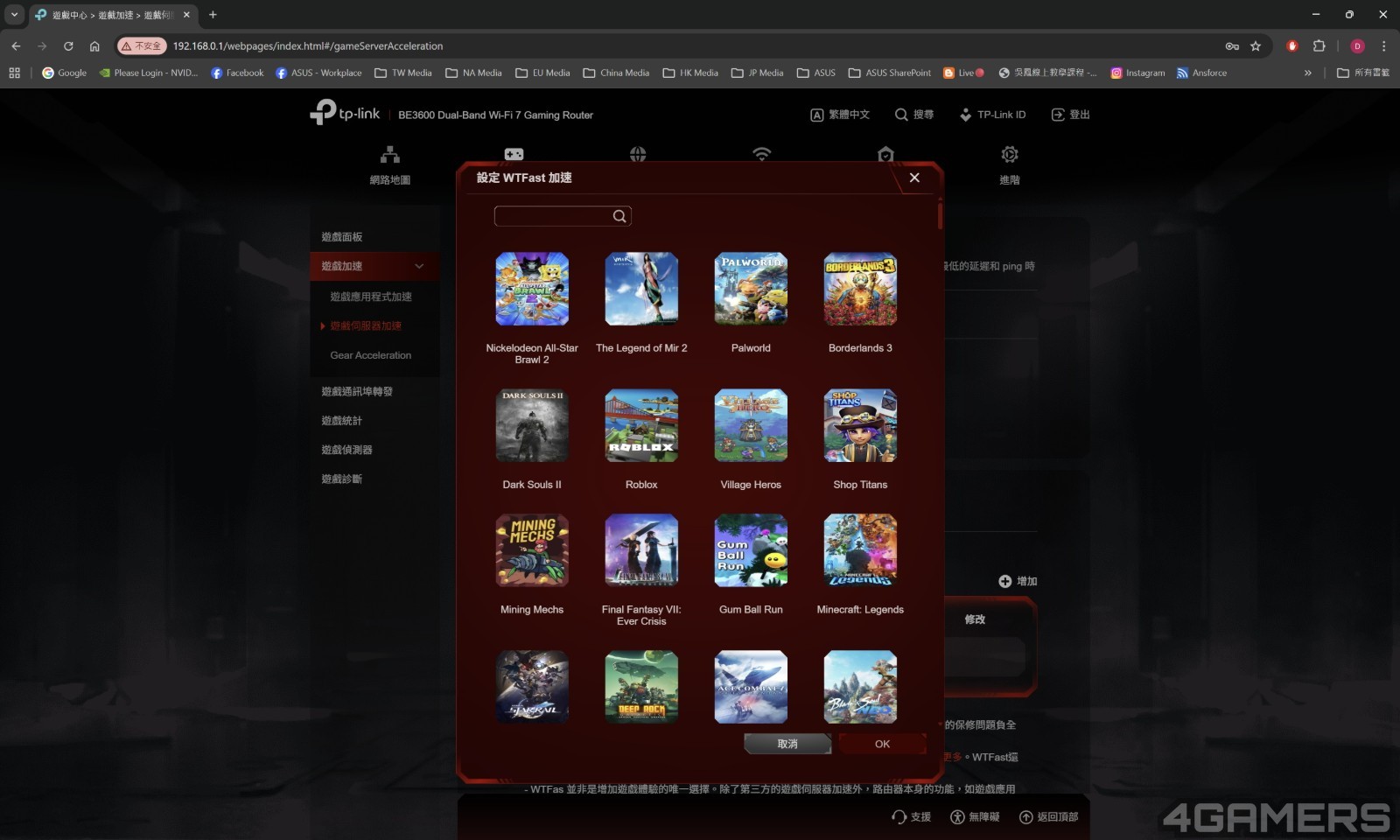Image resolution: width=1400 pixels, height=840 pixels.
Task: Open the tab search dropdown arrow
Action: tap(14, 15)
